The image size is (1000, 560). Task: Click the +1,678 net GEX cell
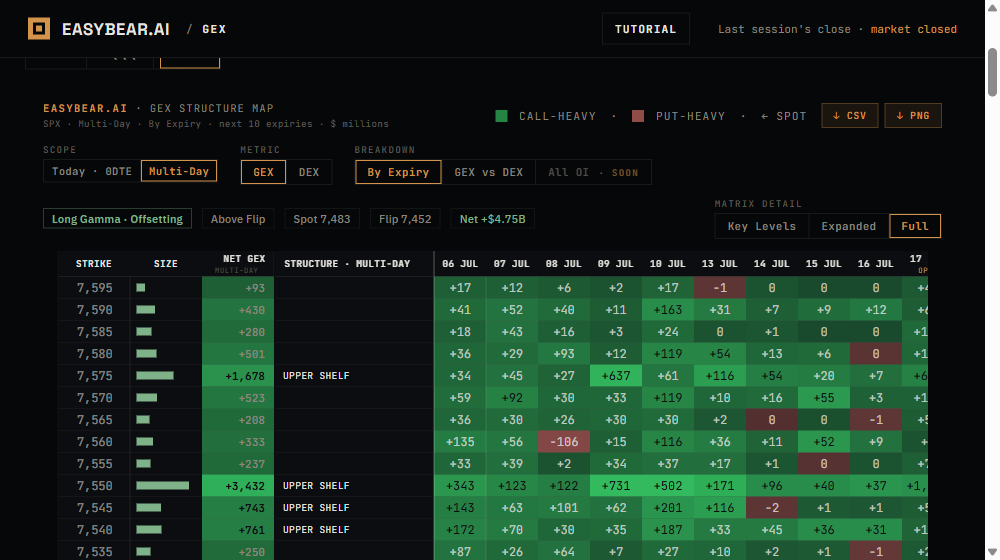coord(238,376)
